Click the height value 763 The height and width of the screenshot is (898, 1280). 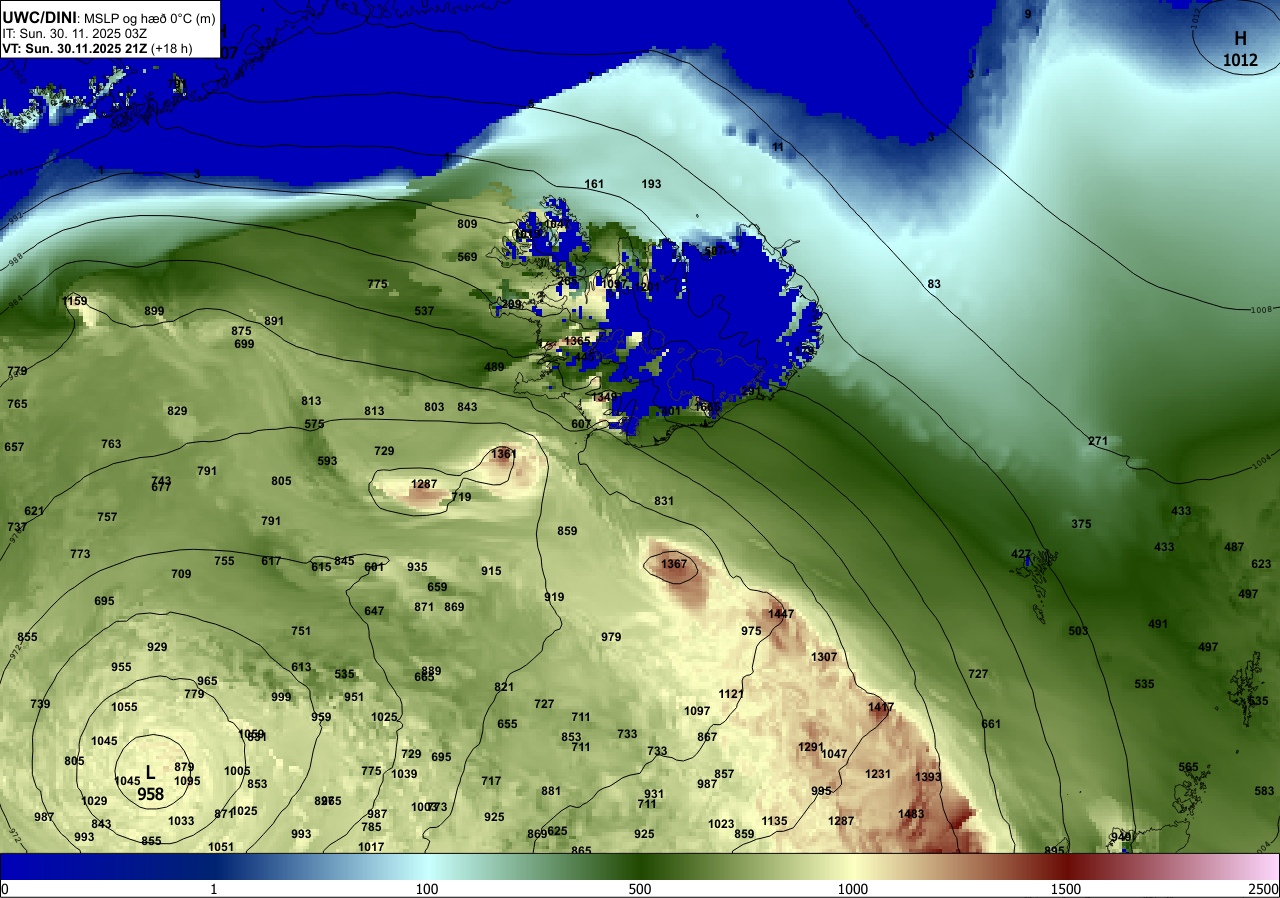(111, 444)
